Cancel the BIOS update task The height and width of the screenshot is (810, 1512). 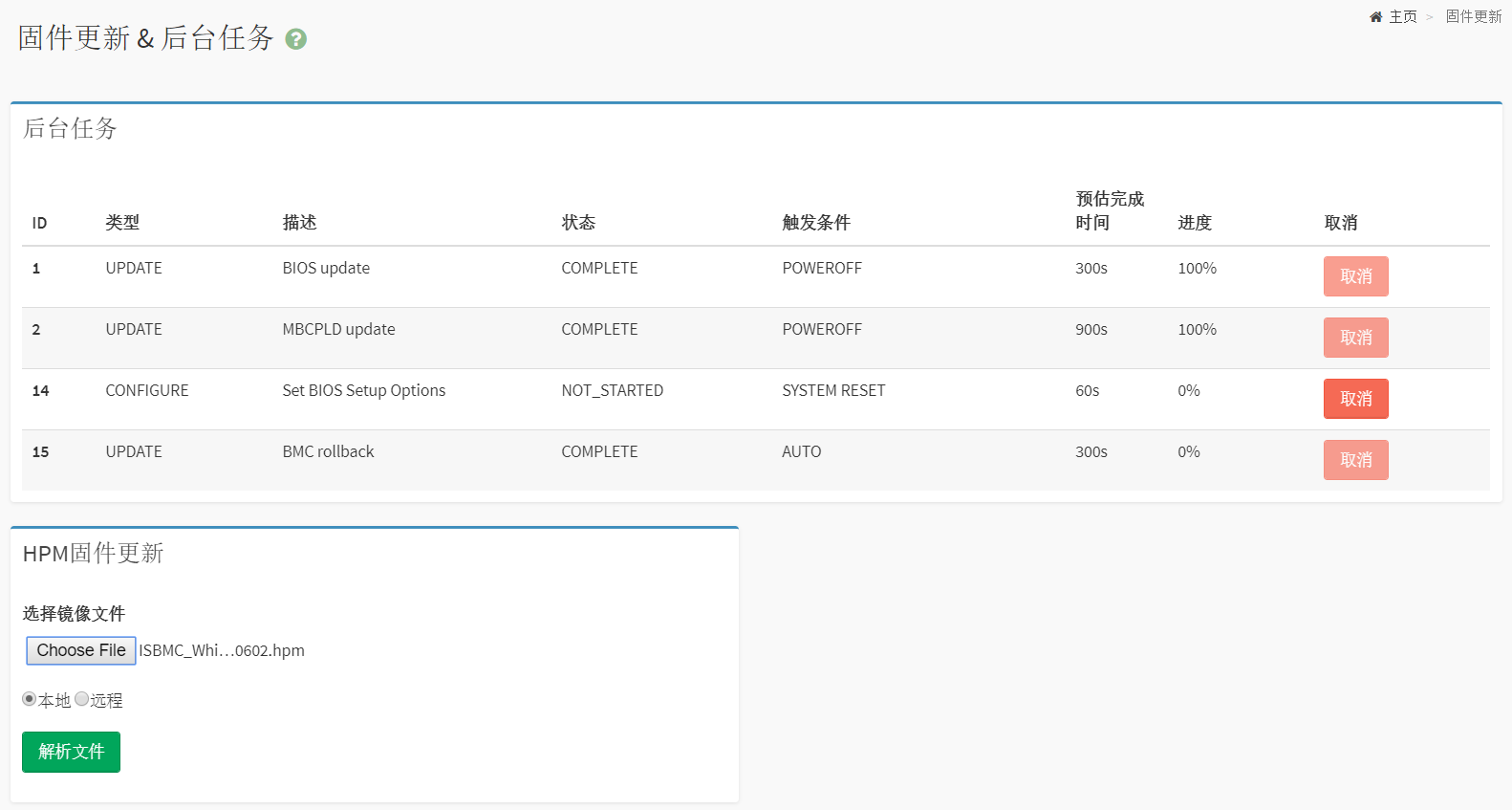[1355, 276]
